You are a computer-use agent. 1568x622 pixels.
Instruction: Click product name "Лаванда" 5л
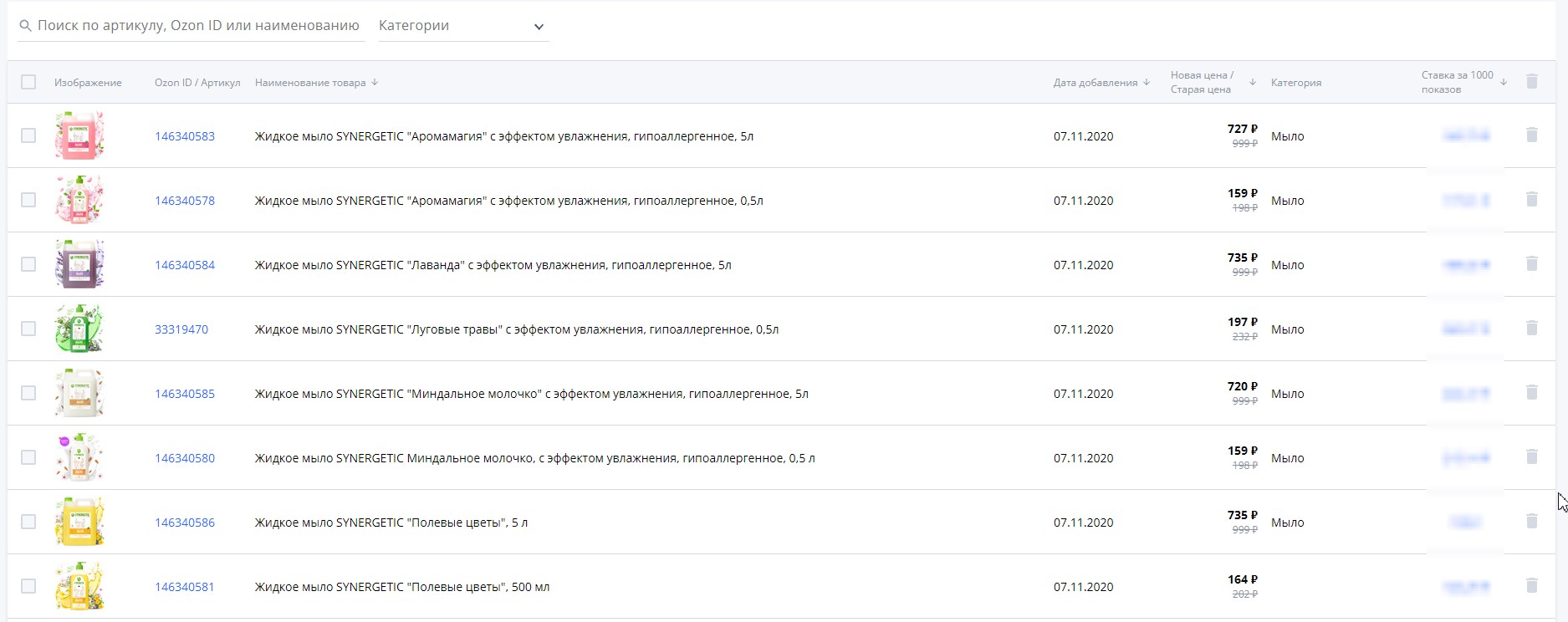(x=493, y=265)
